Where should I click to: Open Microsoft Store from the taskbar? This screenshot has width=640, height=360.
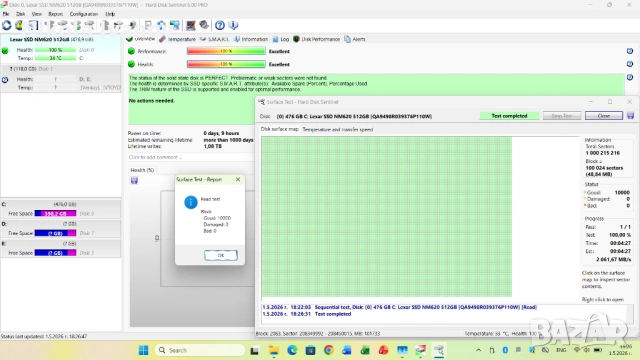(x=310, y=350)
